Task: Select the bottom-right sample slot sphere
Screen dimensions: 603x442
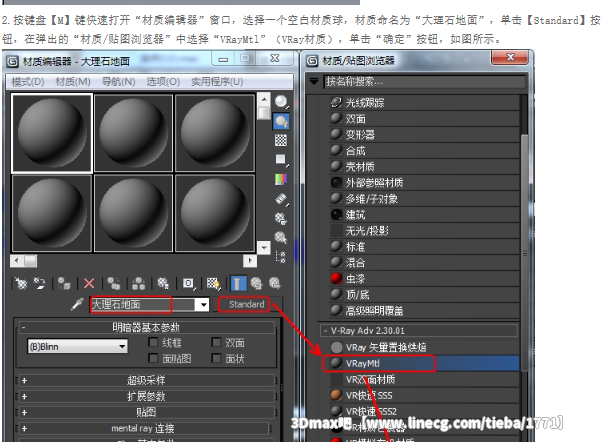Action: click(x=215, y=213)
